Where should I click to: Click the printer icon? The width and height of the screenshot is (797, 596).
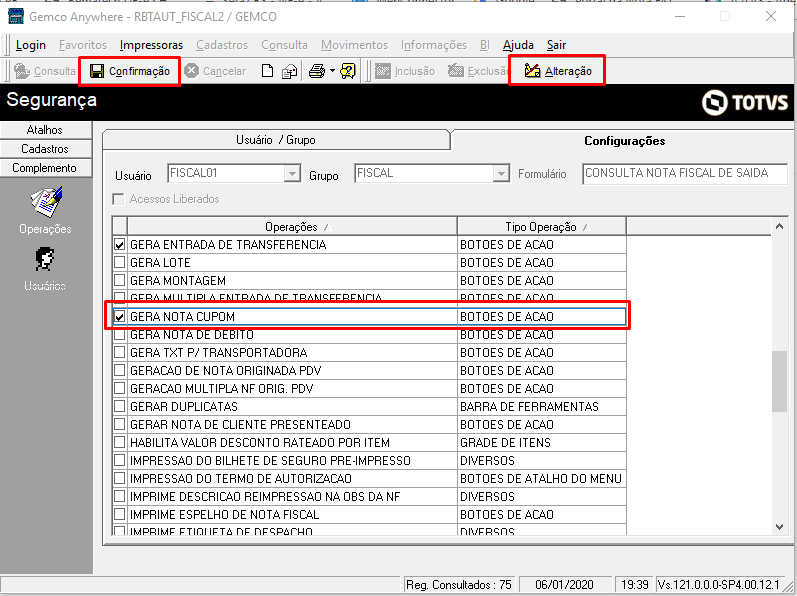click(x=317, y=71)
